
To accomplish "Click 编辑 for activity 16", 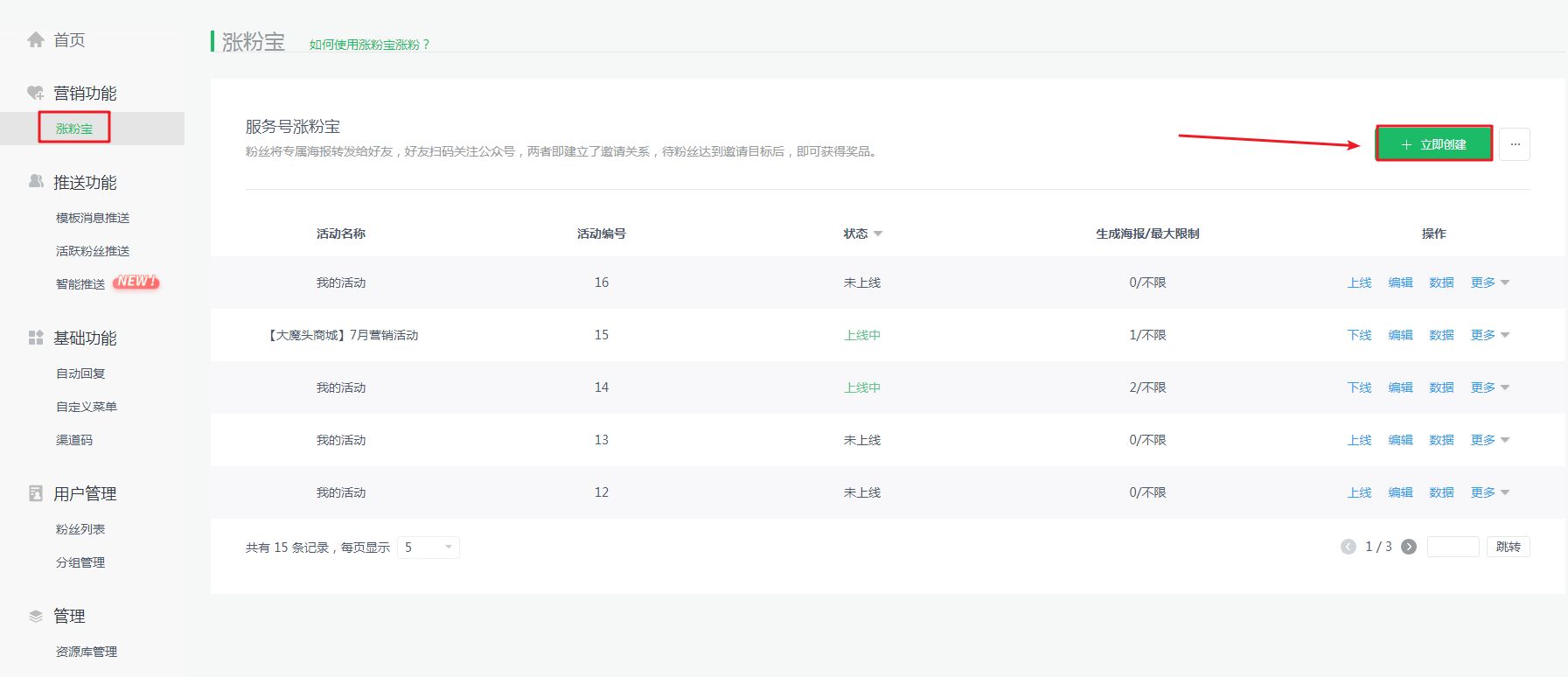I will [1401, 283].
